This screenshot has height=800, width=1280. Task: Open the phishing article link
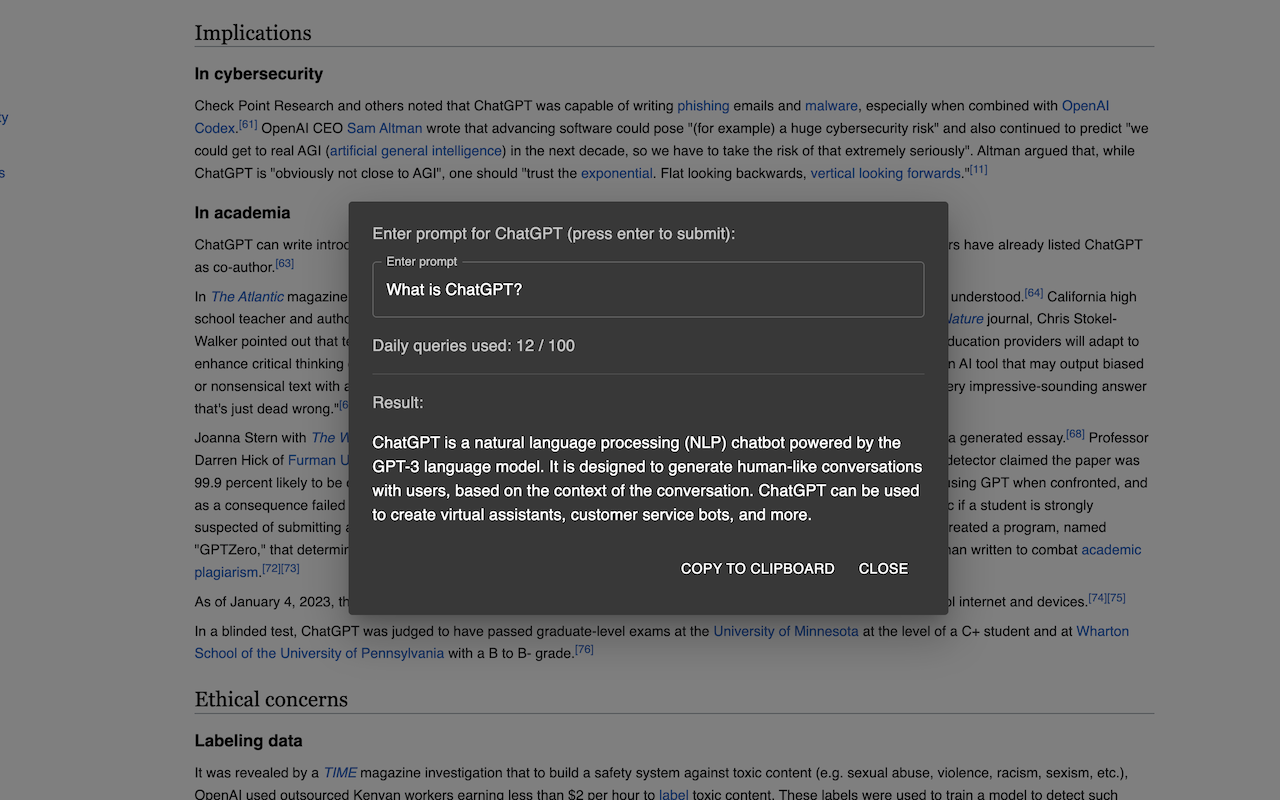[x=703, y=105]
